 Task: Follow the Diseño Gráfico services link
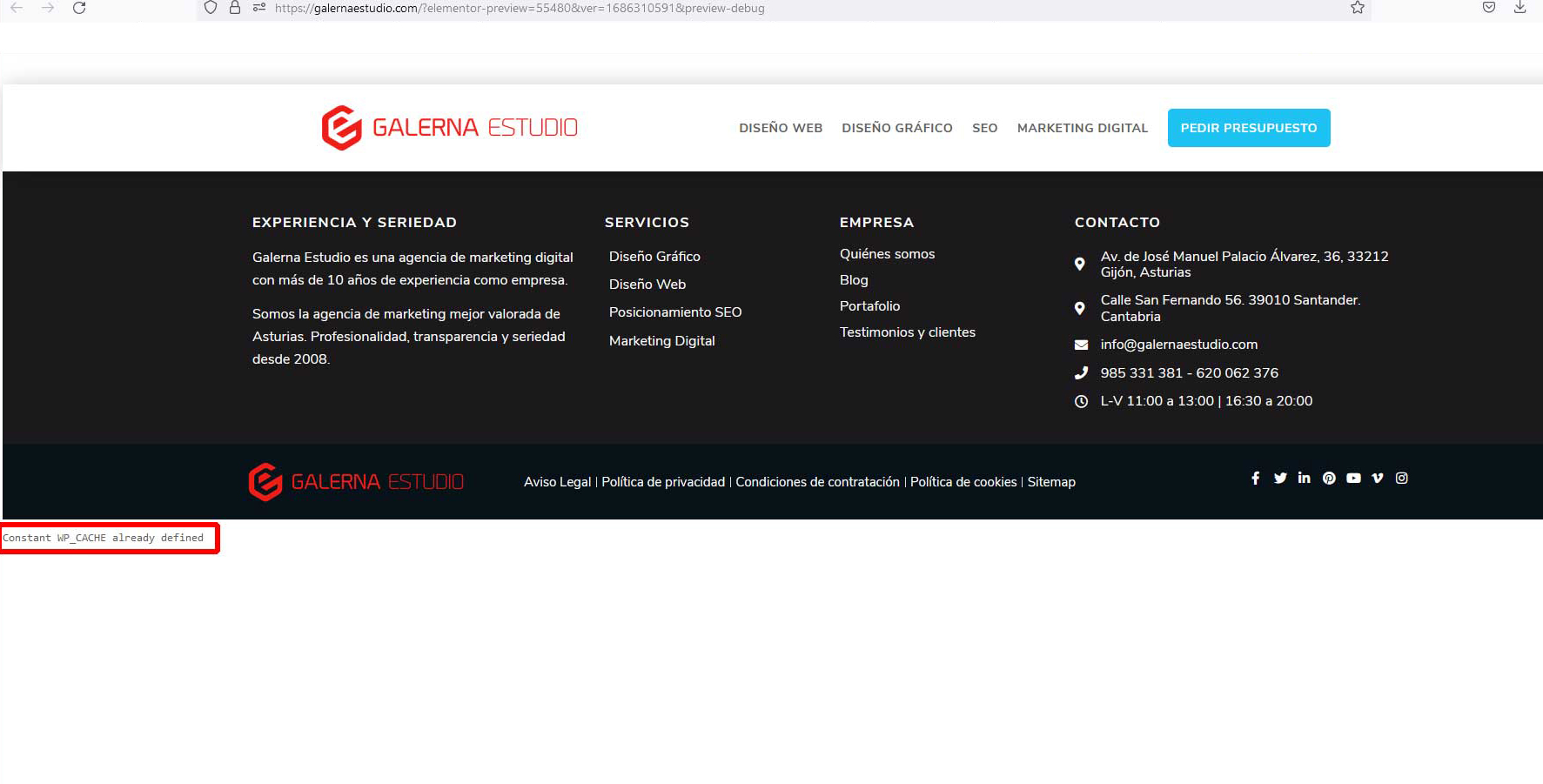point(654,257)
